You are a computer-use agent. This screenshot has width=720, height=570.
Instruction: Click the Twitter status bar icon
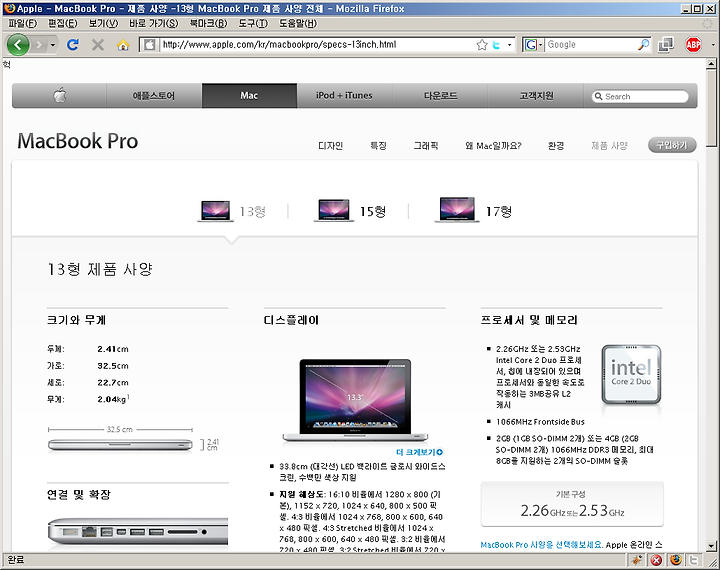pos(694,560)
